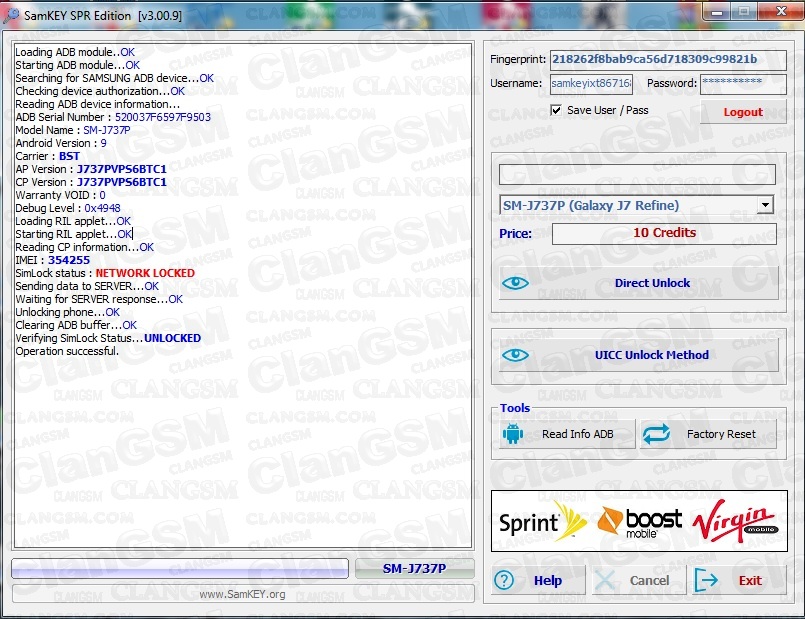Click the Exit button

point(739,581)
